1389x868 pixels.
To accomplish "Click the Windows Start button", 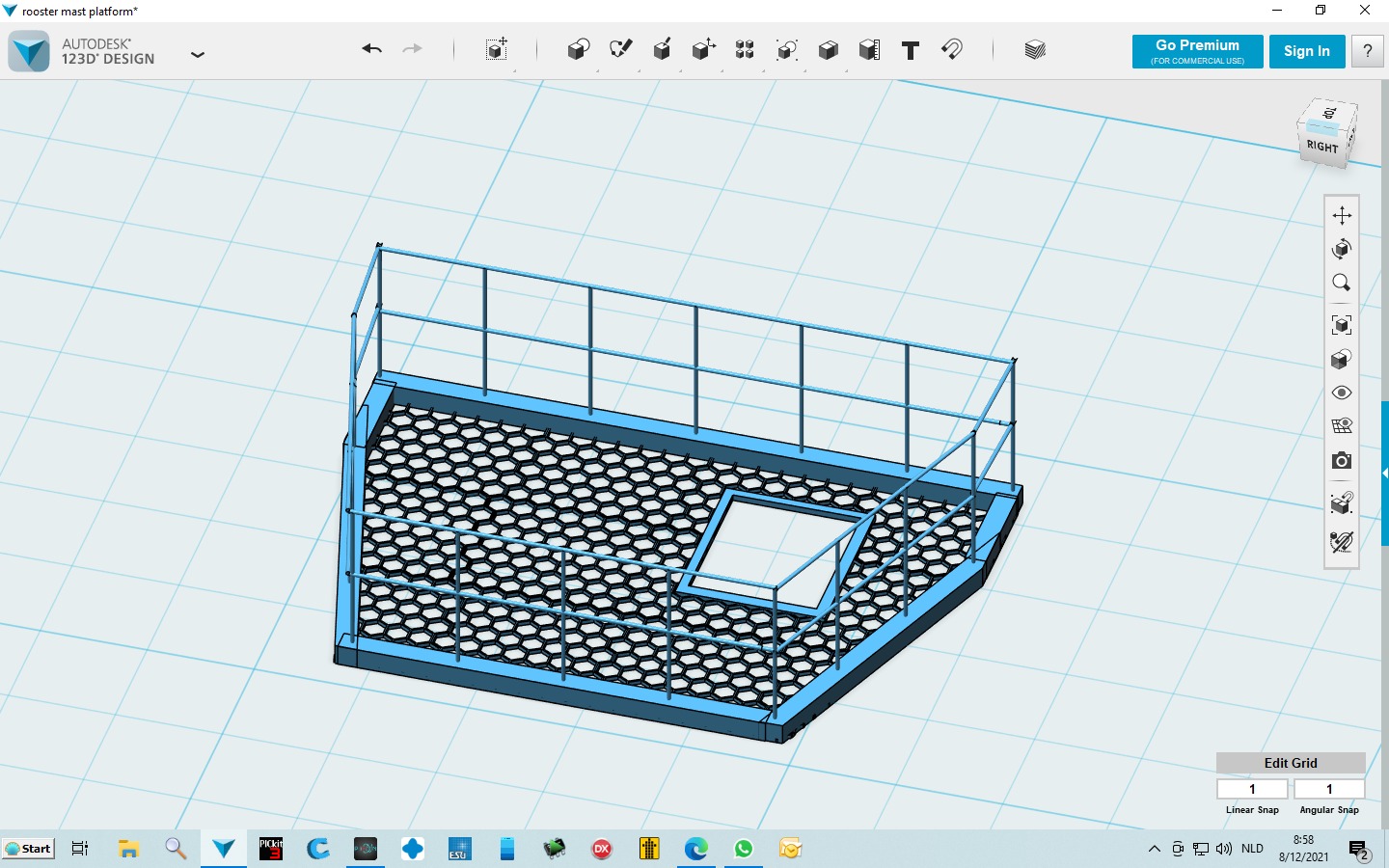I will pos(28,849).
